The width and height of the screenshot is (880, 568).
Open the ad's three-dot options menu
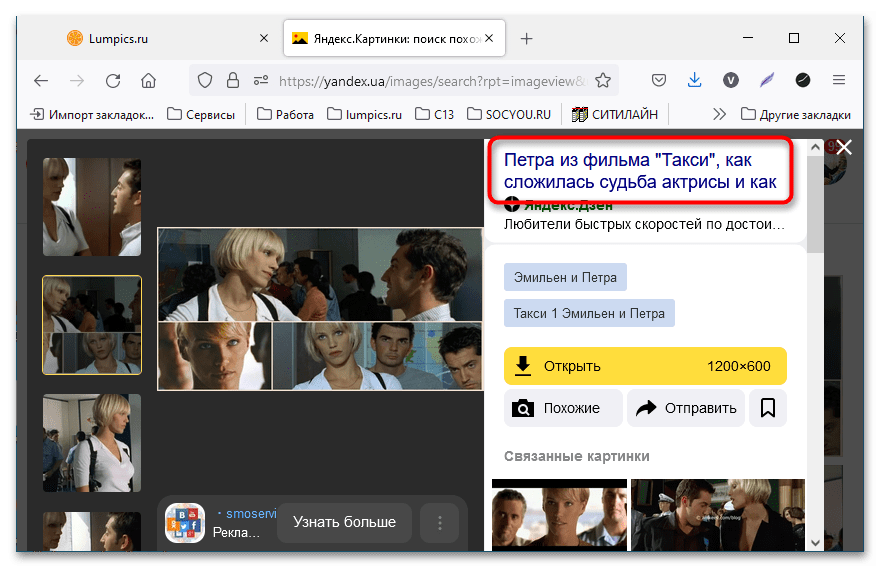coord(439,522)
